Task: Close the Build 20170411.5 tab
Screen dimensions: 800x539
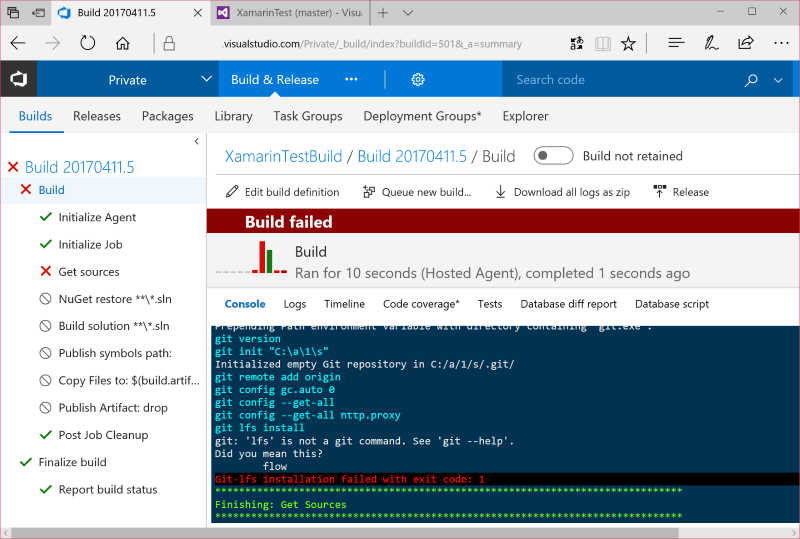Action: point(197,13)
